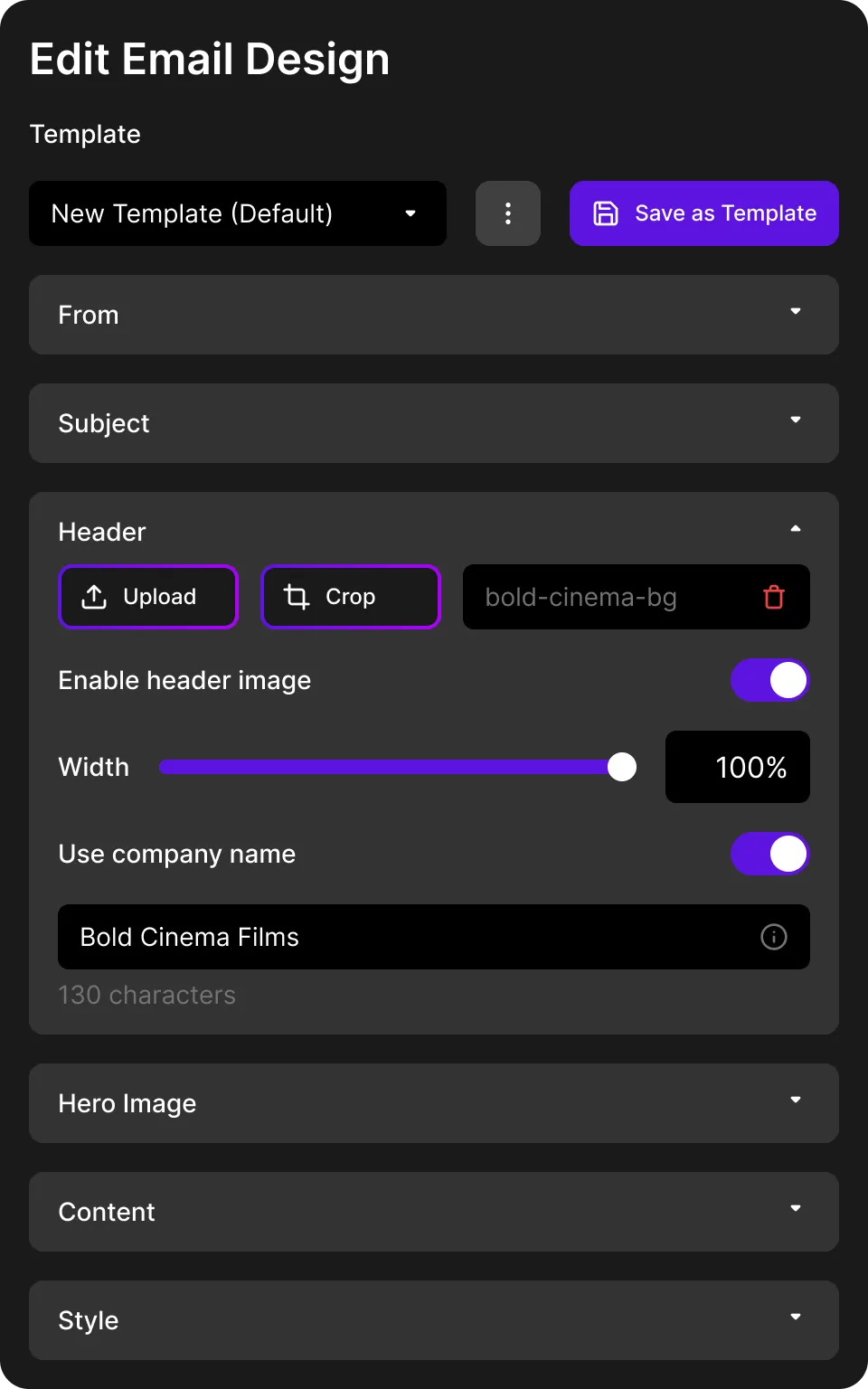Viewport: 868px width, 1389px height.
Task: Toggle Enable header image switch
Action: [x=770, y=680]
